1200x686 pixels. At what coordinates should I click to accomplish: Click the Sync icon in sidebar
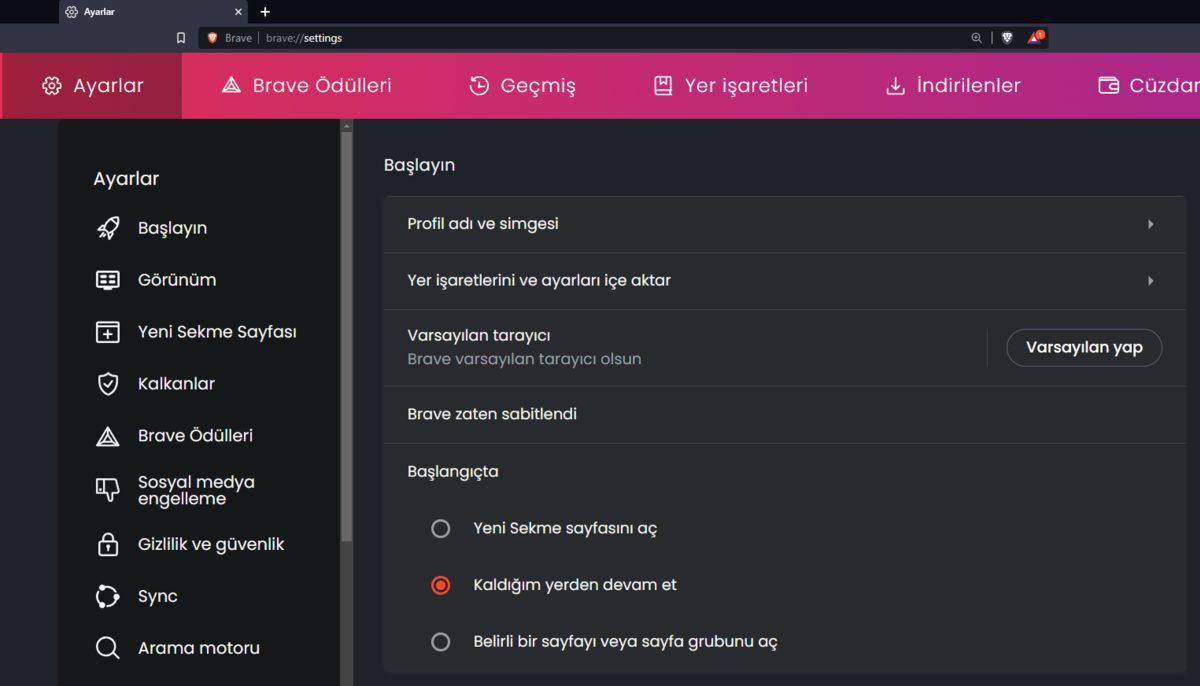108,596
